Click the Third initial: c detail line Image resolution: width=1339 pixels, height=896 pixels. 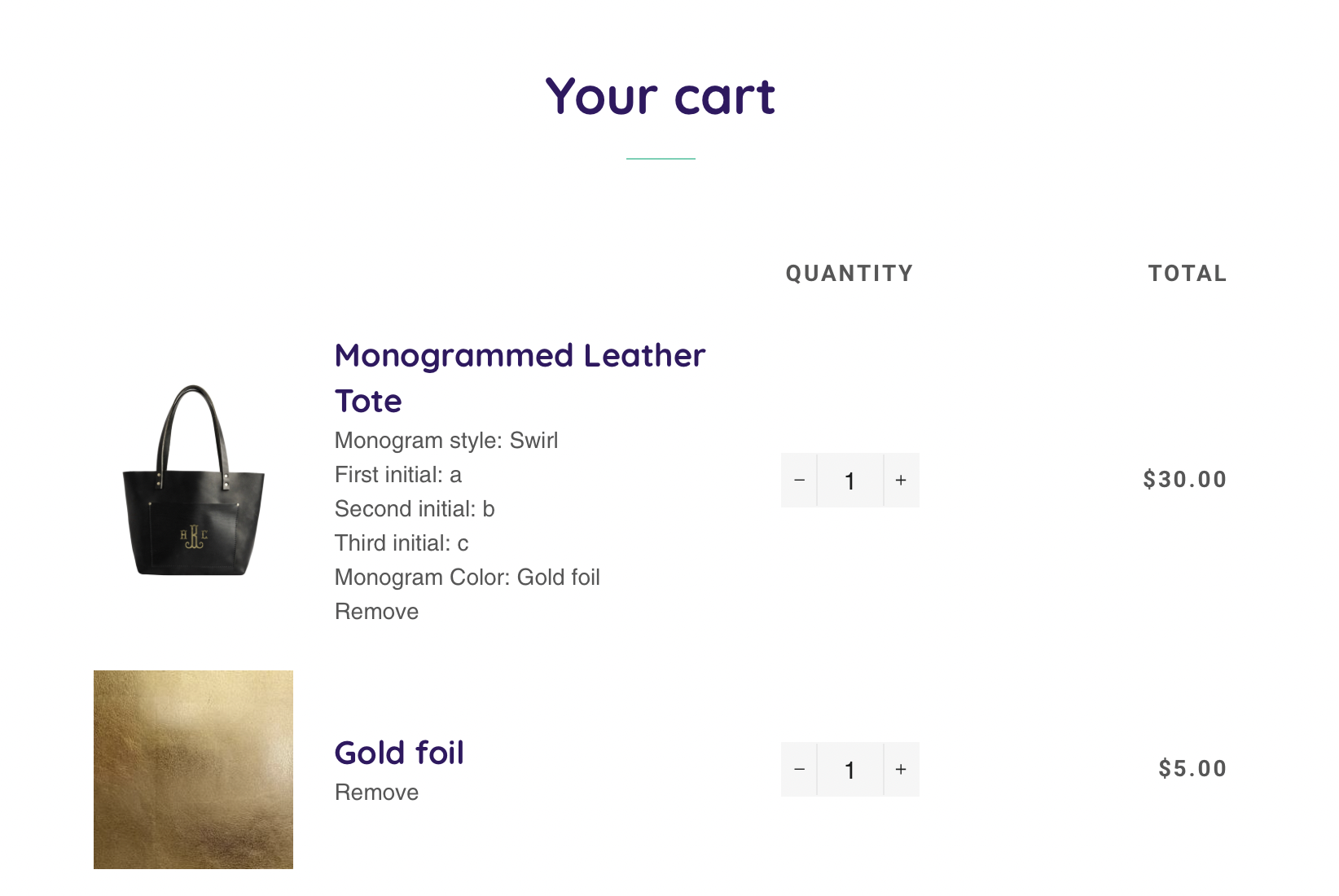point(402,543)
